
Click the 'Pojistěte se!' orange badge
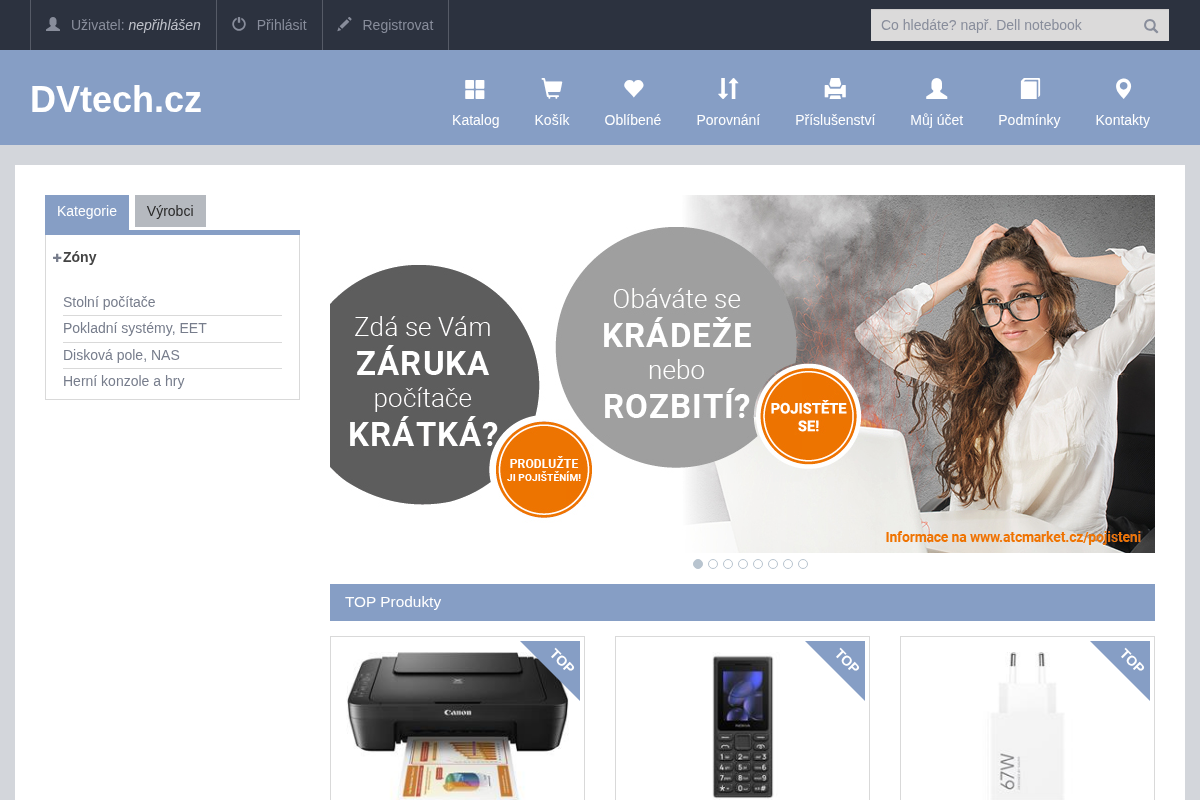[x=808, y=417]
